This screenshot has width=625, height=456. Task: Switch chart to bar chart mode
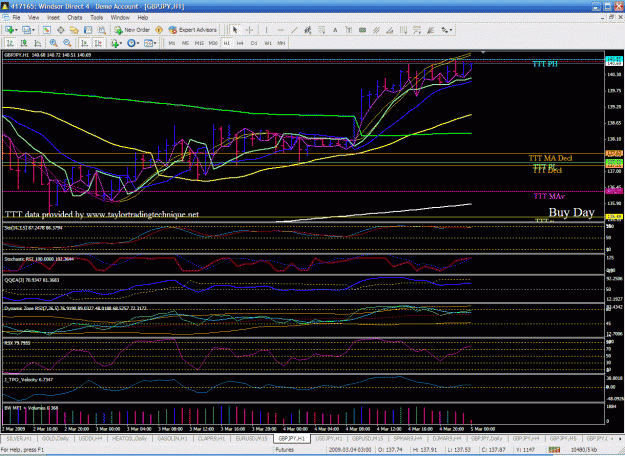point(10,43)
